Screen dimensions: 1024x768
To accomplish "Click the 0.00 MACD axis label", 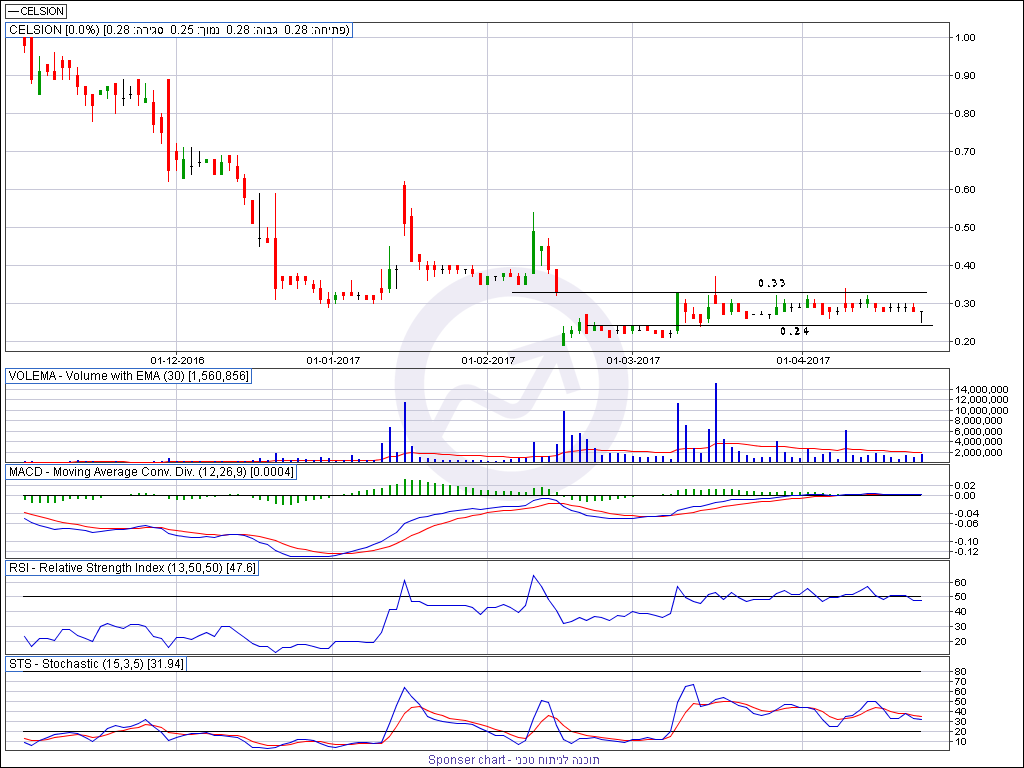I will [965, 496].
